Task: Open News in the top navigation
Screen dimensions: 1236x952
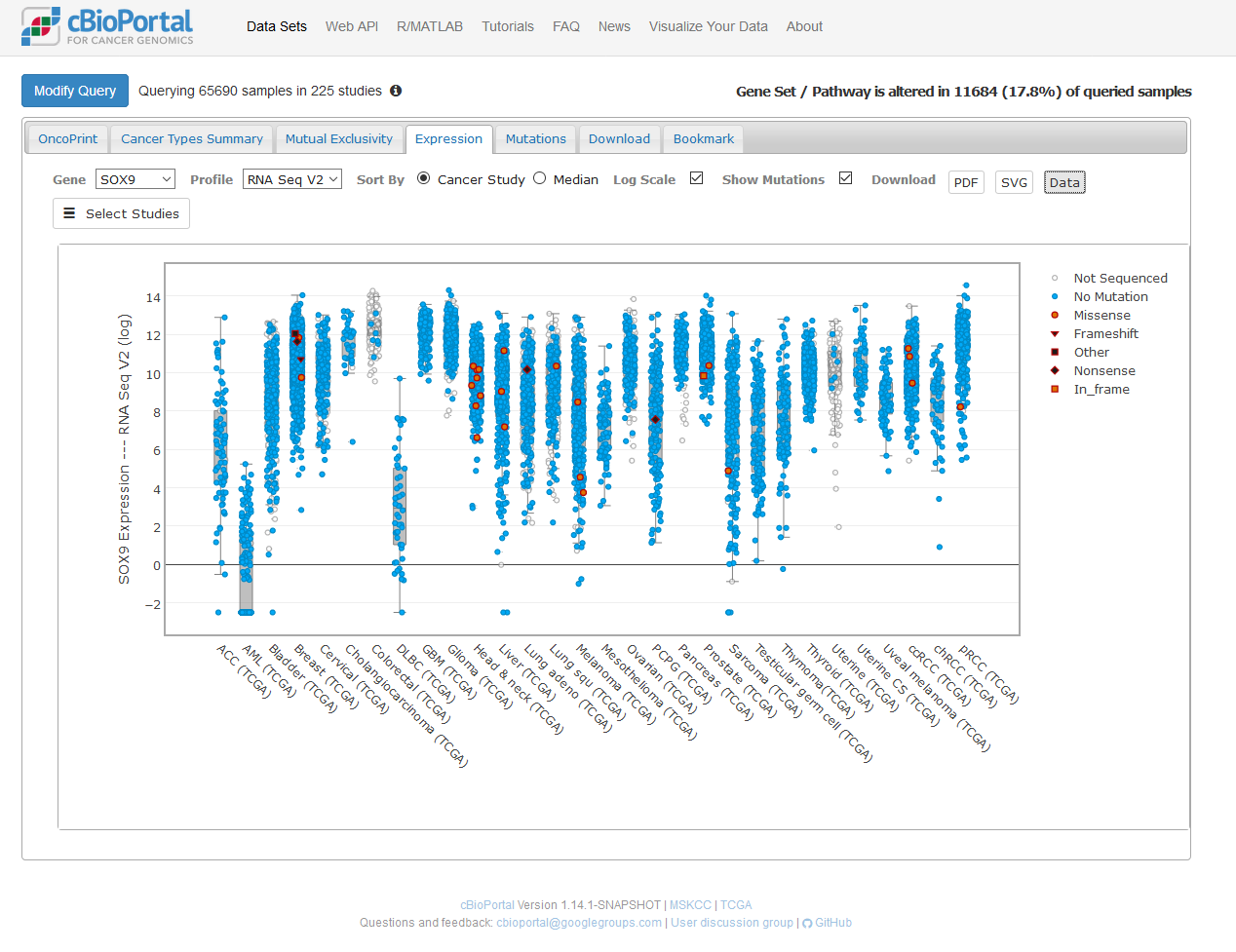Action: tap(614, 26)
